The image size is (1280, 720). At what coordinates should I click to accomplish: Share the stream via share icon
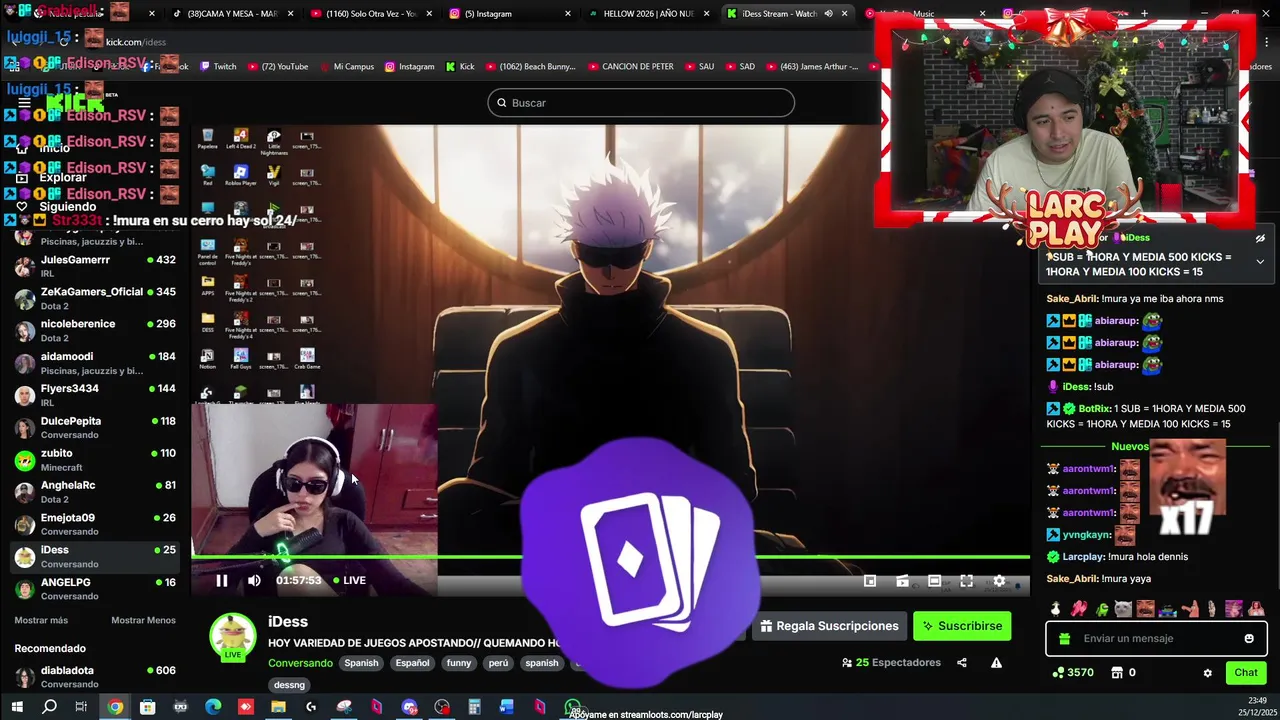[962, 662]
